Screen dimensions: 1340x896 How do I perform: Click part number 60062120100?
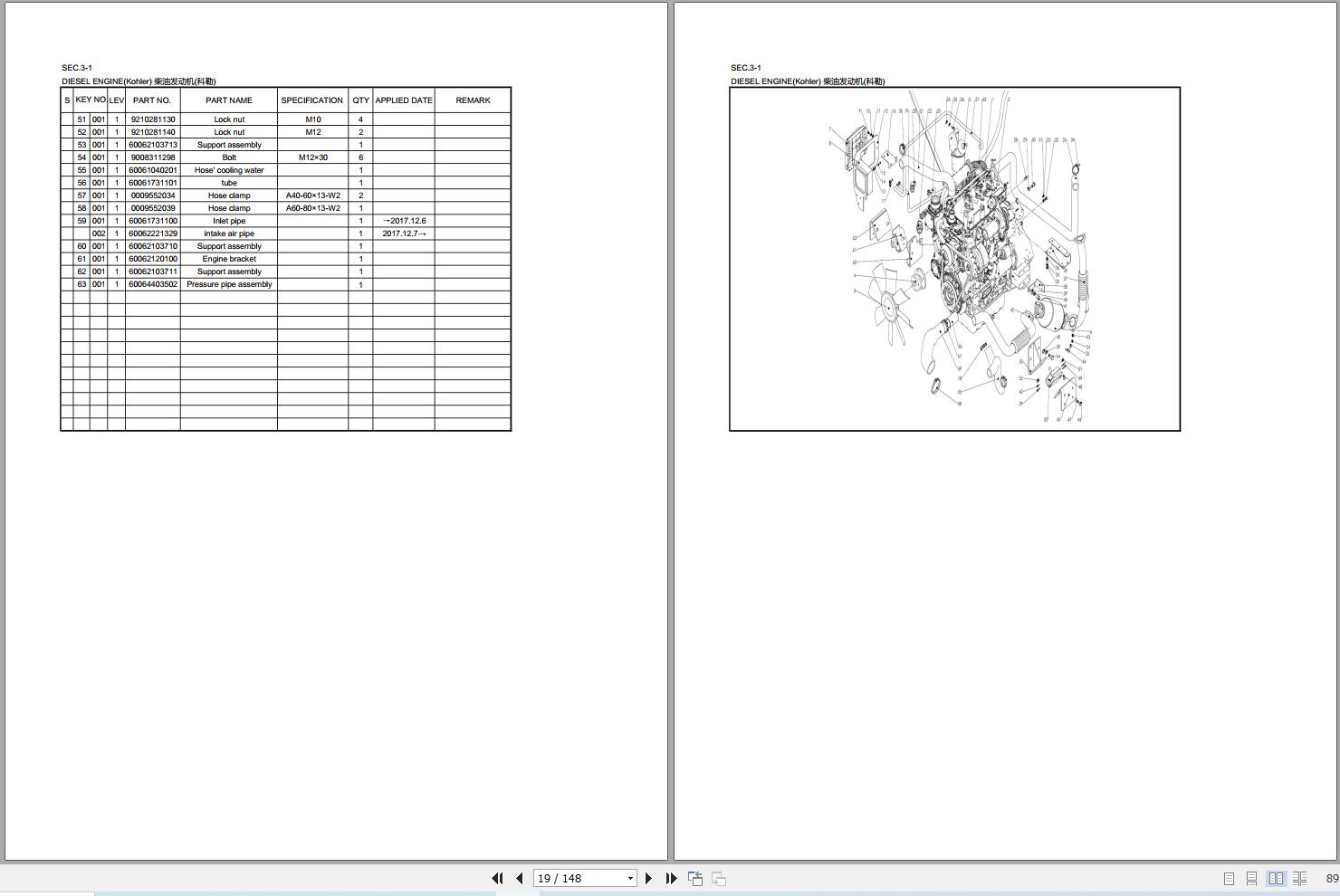tap(153, 259)
